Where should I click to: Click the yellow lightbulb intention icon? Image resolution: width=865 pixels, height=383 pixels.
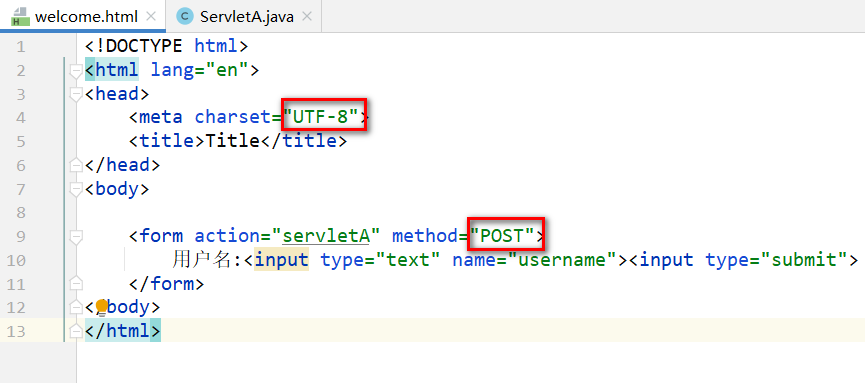click(x=102, y=307)
